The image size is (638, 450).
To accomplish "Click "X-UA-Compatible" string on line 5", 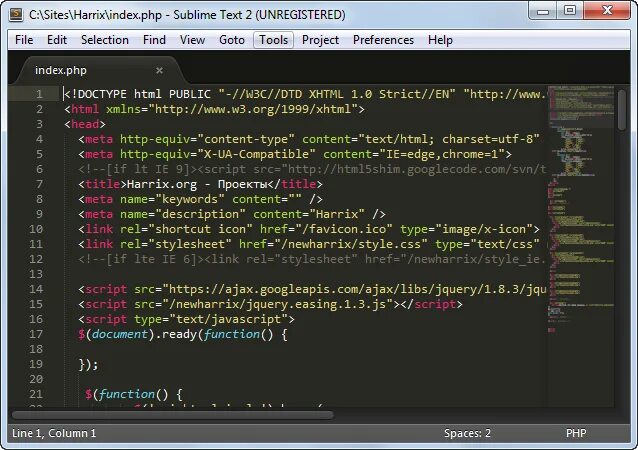I will coord(256,154).
